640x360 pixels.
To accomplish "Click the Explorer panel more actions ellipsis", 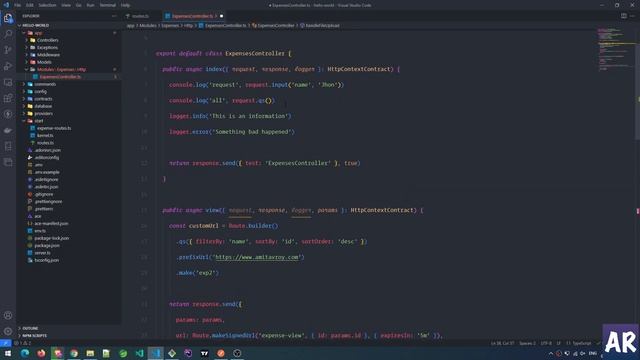I will coord(114,16).
